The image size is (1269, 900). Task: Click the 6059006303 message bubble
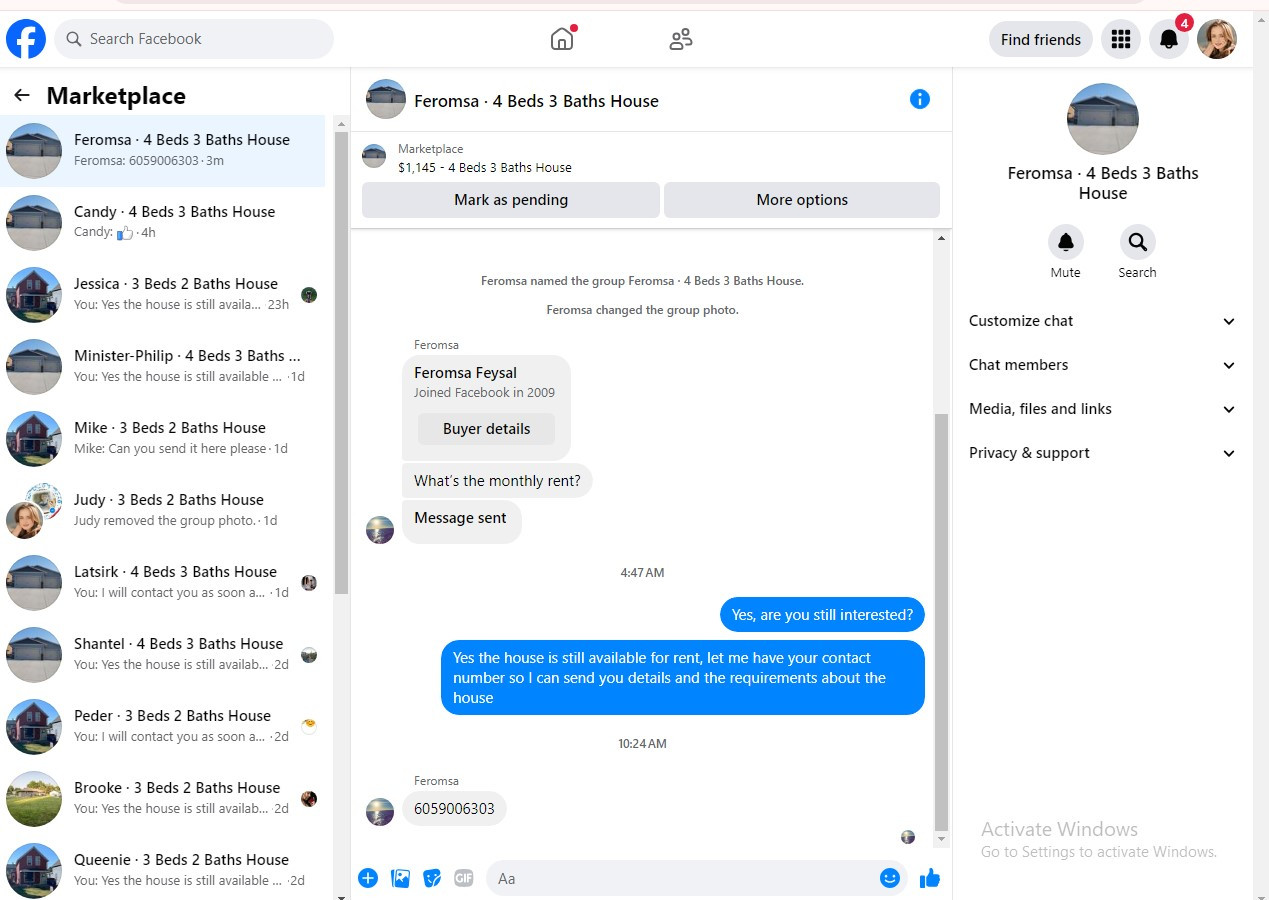(x=454, y=809)
